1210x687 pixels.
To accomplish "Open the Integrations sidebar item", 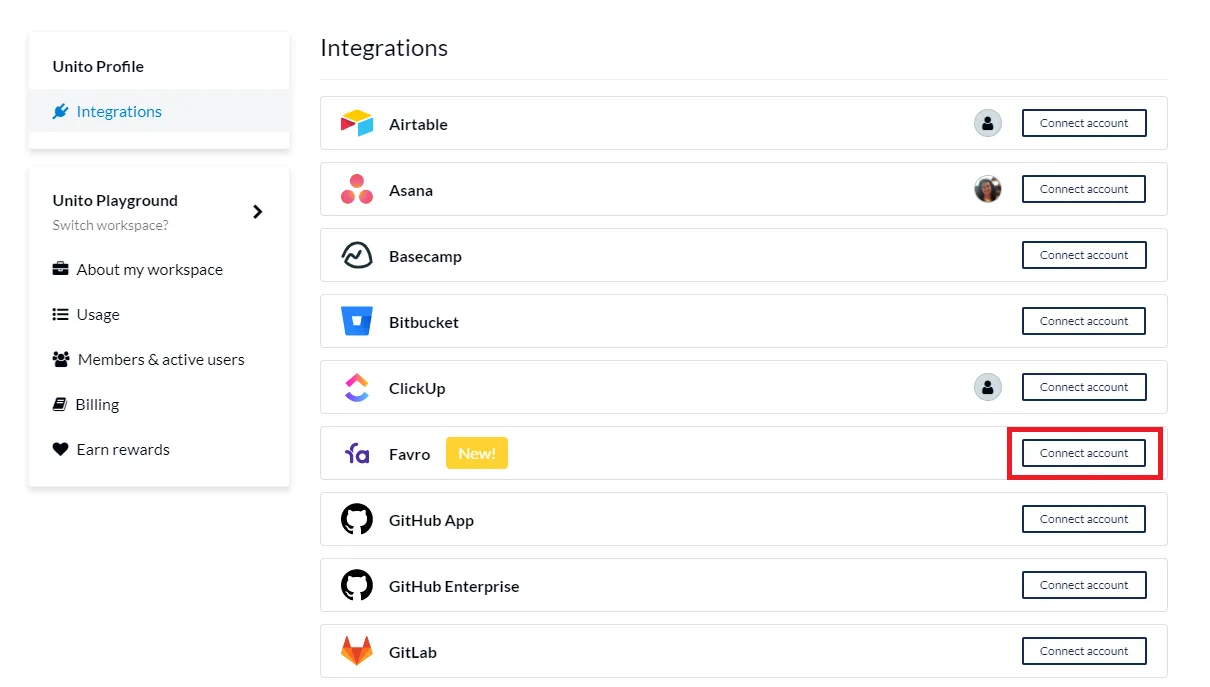I will pyautogui.click(x=119, y=112).
